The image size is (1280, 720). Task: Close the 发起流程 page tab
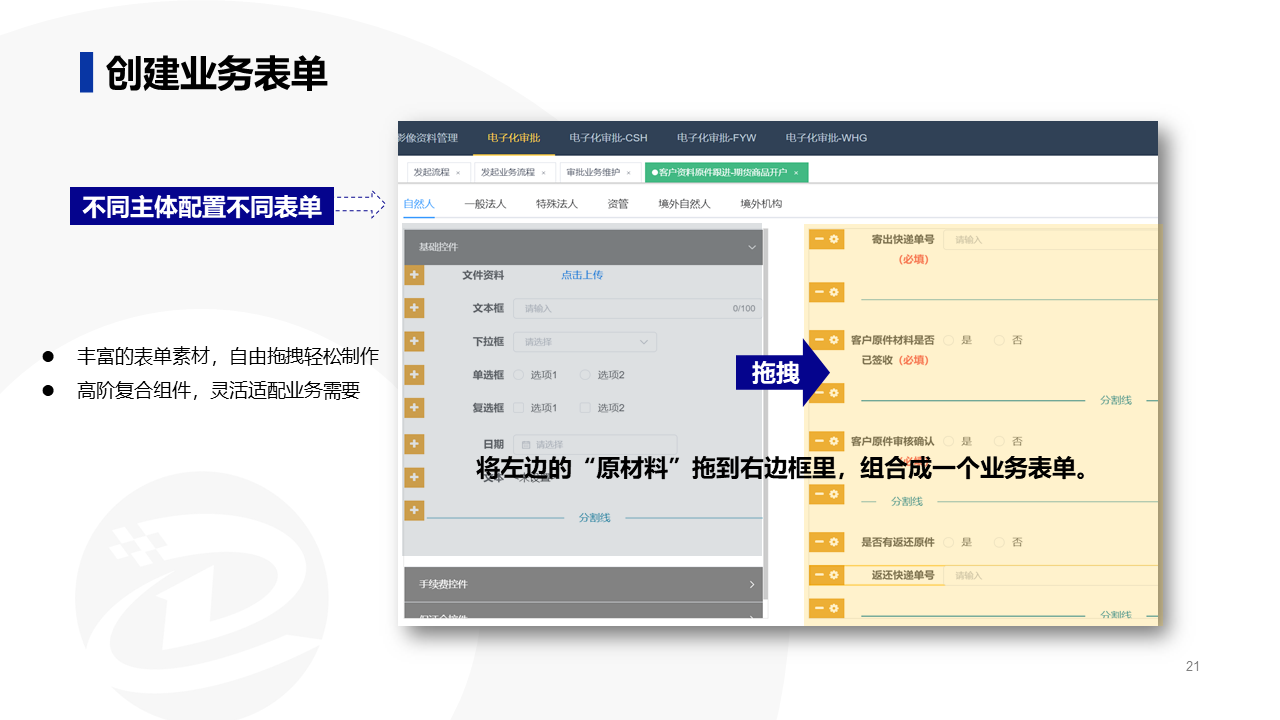(458, 173)
